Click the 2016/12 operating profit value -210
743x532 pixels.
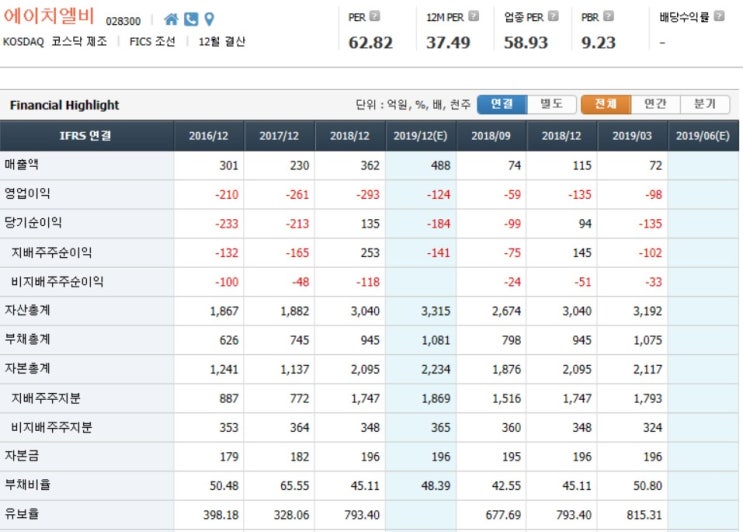(x=227, y=195)
